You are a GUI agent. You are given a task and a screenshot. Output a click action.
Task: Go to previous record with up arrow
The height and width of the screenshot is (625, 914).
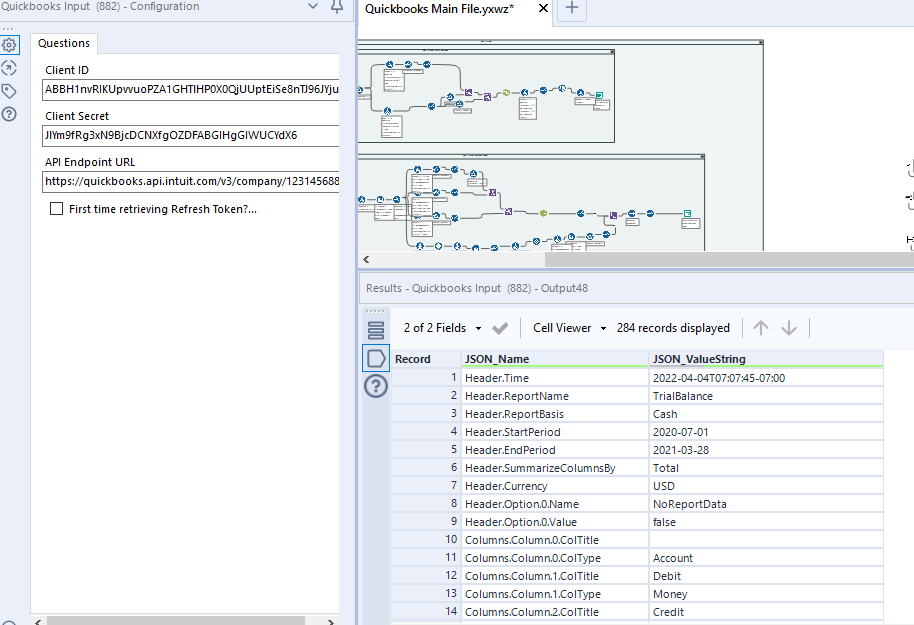[761, 328]
